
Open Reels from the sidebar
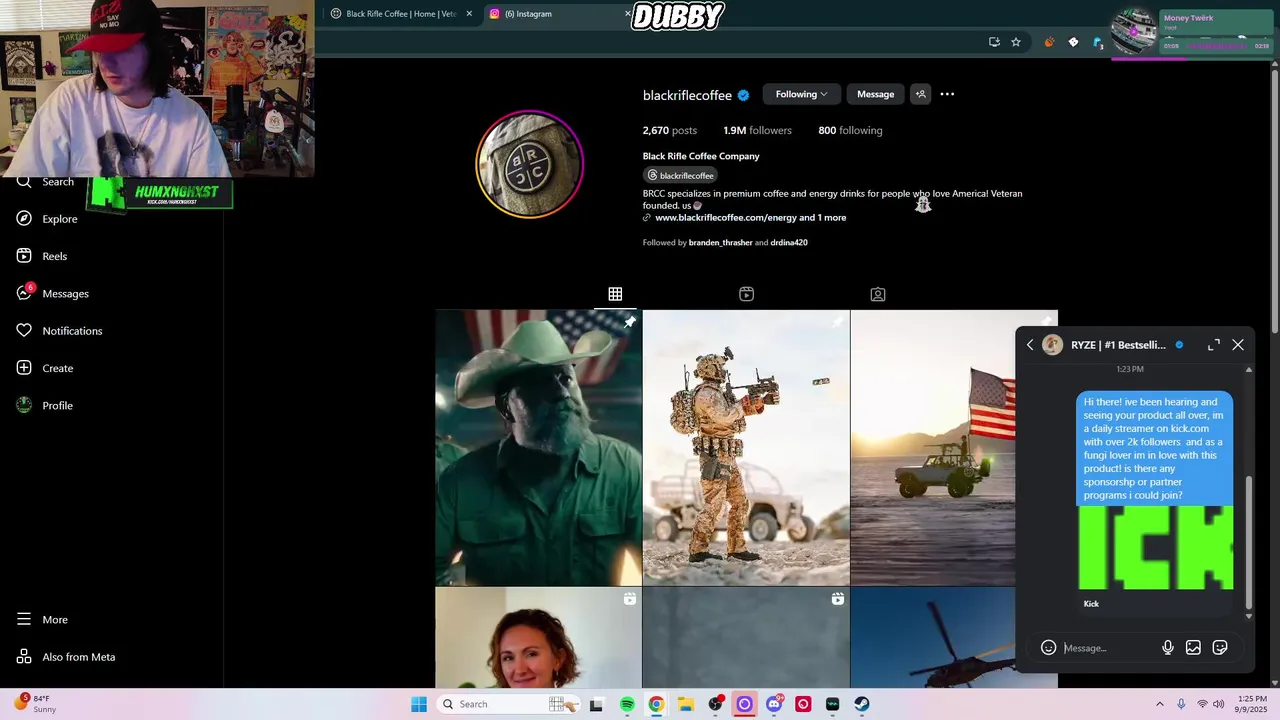[42, 256]
